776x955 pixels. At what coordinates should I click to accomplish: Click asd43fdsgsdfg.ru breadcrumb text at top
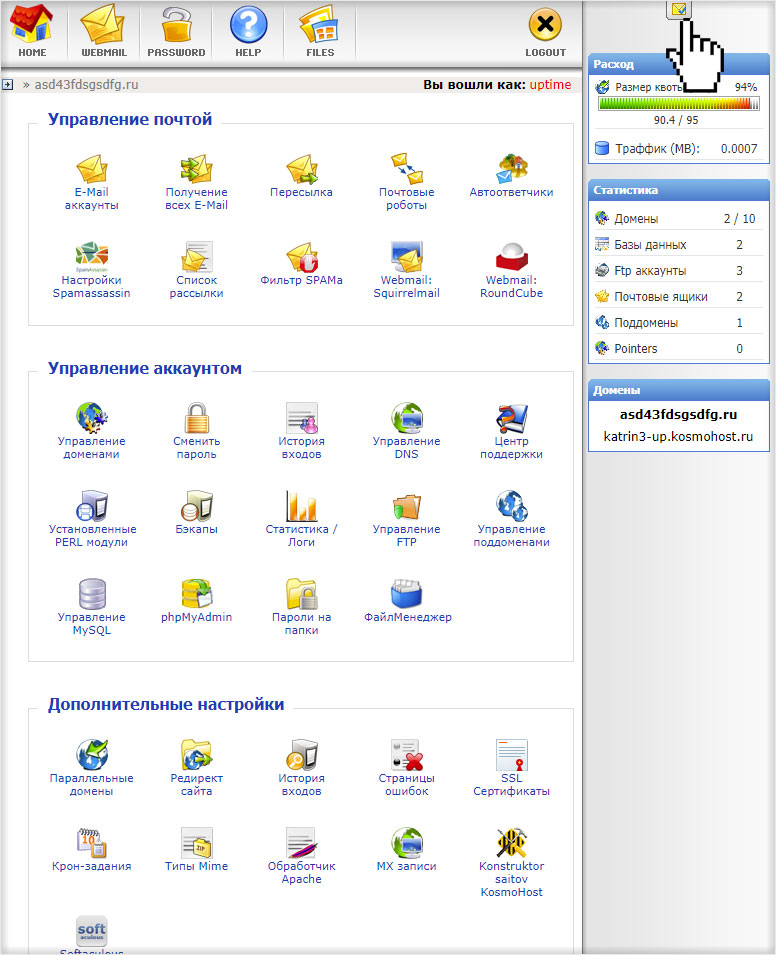tap(86, 85)
